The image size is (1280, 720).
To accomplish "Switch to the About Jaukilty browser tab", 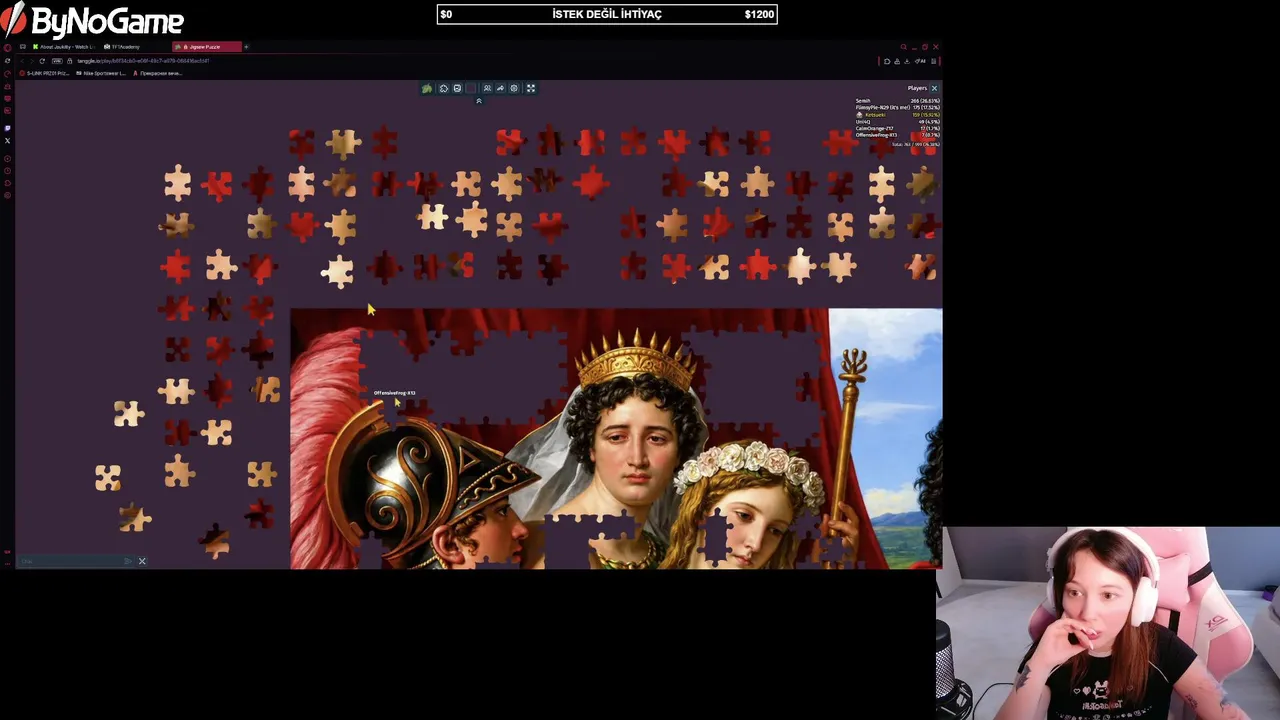I will click(x=64, y=47).
